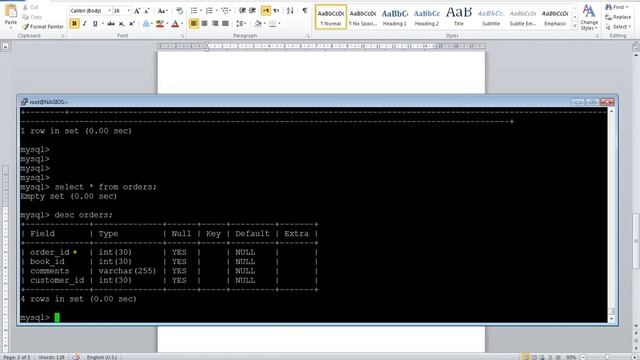
Task: Click the Sort icon
Action: coord(290,11)
